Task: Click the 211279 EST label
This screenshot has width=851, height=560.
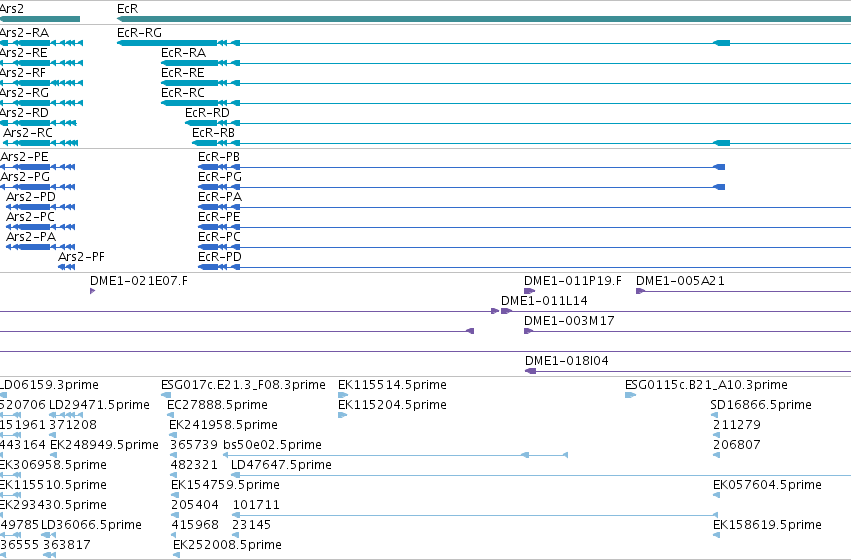Action: [737, 425]
